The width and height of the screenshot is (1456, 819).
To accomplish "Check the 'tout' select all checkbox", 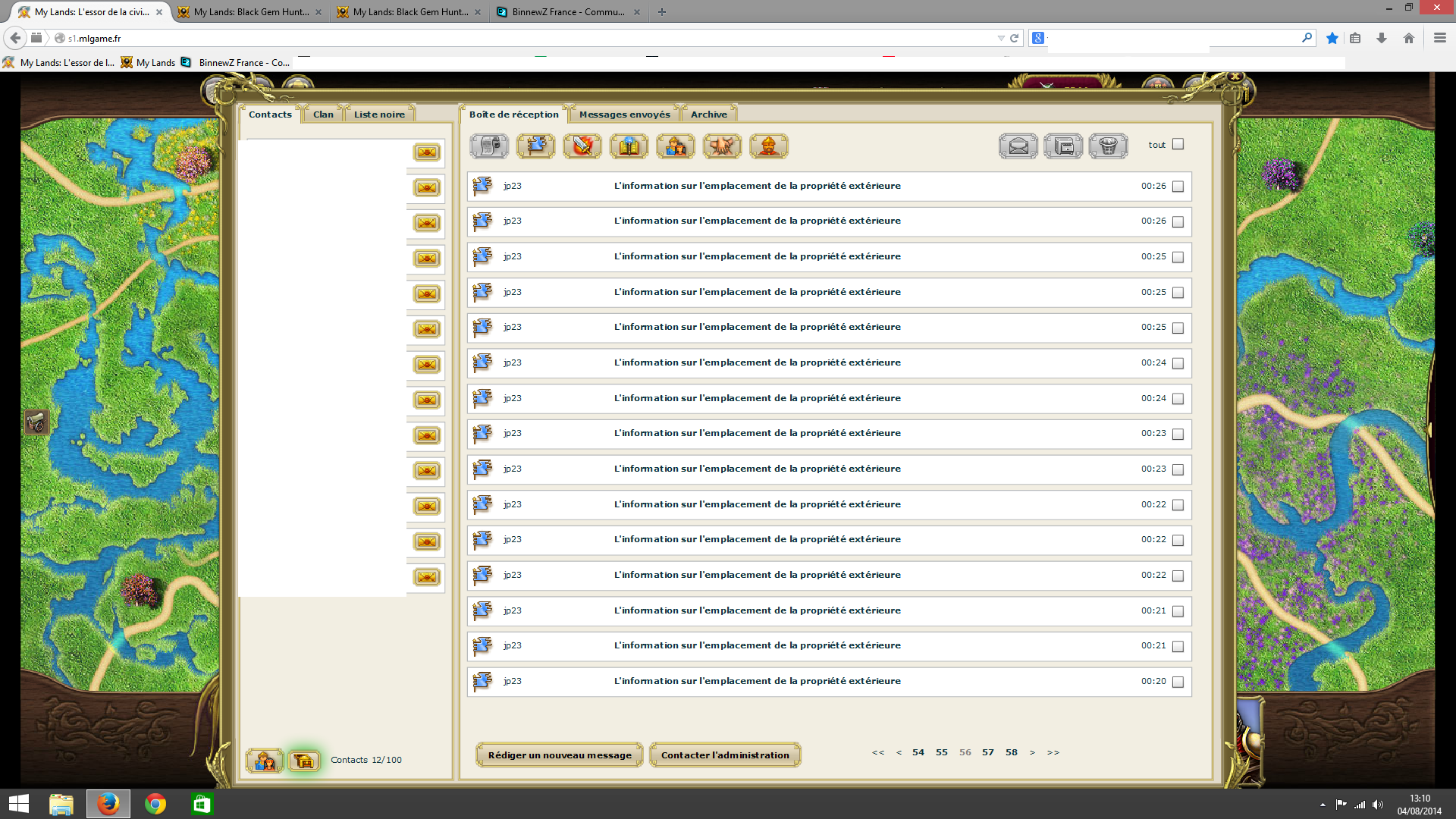I will [x=1178, y=144].
